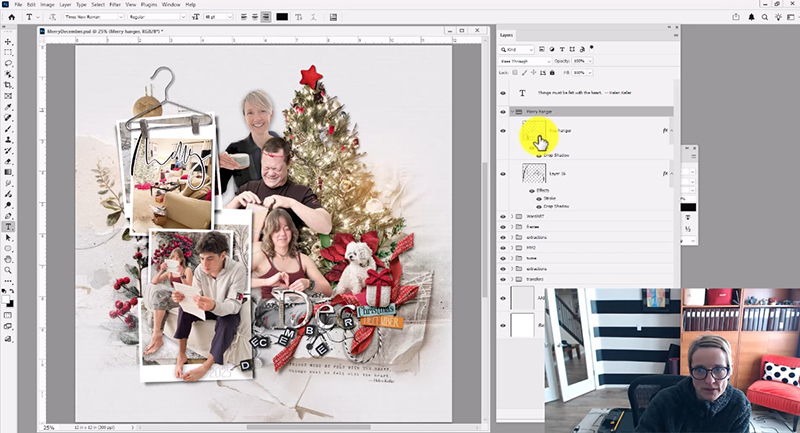Select the Zoom tool
The height and width of the screenshot is (433, 800).
[8, 270]
